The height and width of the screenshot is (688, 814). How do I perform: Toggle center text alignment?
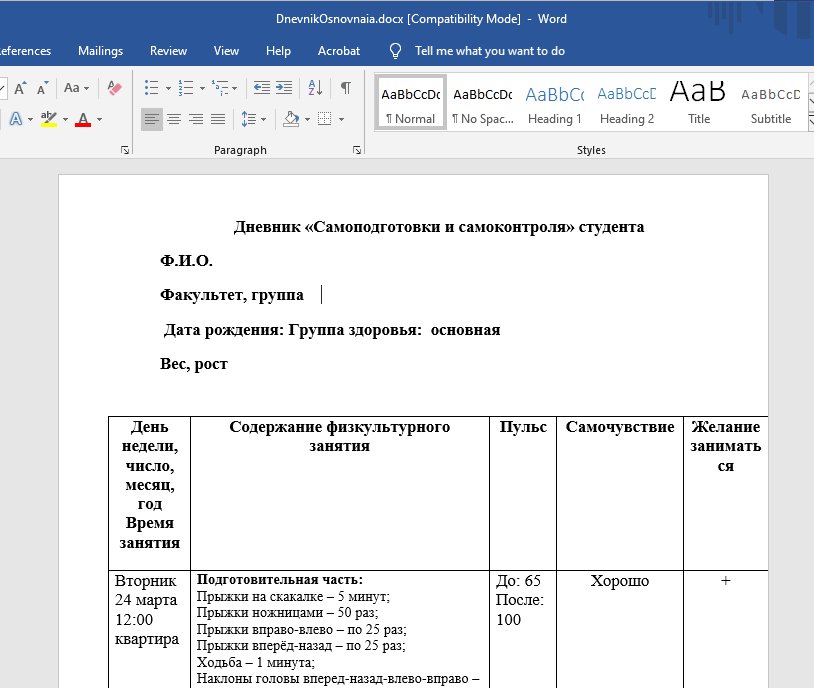coord(174,119)
